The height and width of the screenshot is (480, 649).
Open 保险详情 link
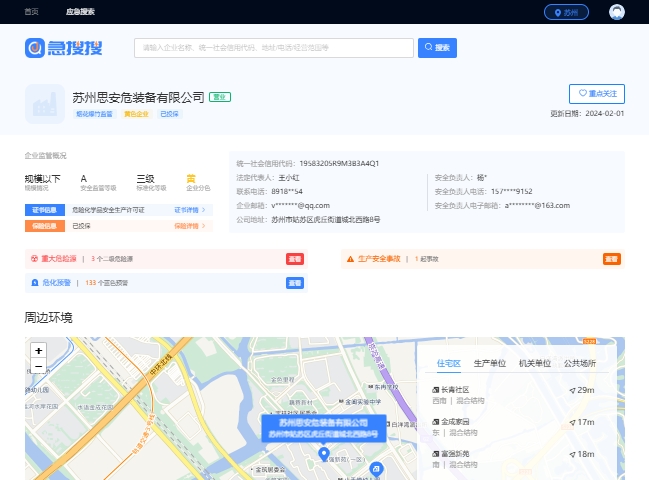pos(186,226)
